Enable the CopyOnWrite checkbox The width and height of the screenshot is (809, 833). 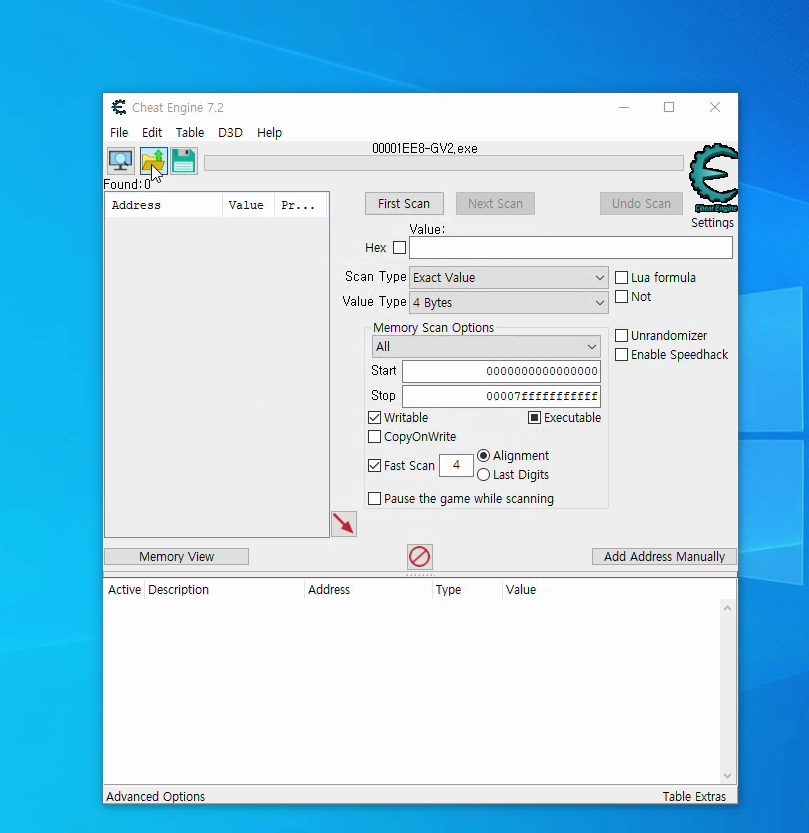click(x=374, y=437)
